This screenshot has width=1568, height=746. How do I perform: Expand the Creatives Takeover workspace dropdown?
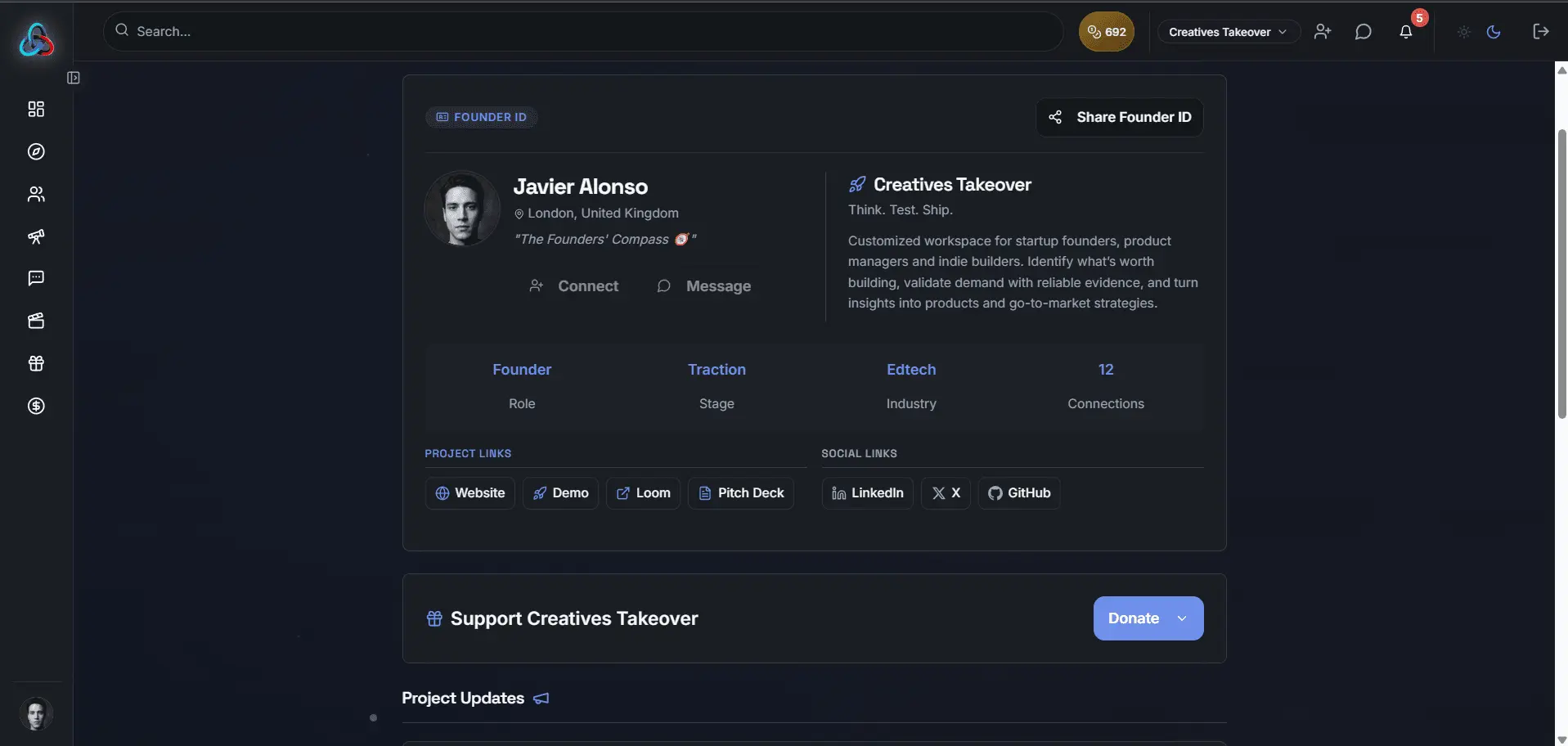[1228, 32]
